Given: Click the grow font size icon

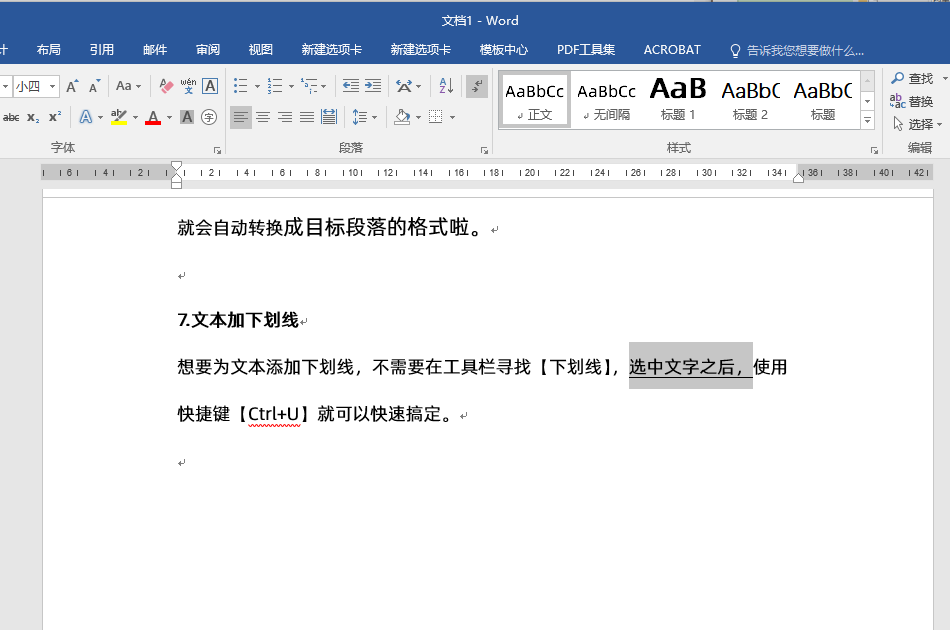Looking at the screenshot, I should [x=73, y=86].
